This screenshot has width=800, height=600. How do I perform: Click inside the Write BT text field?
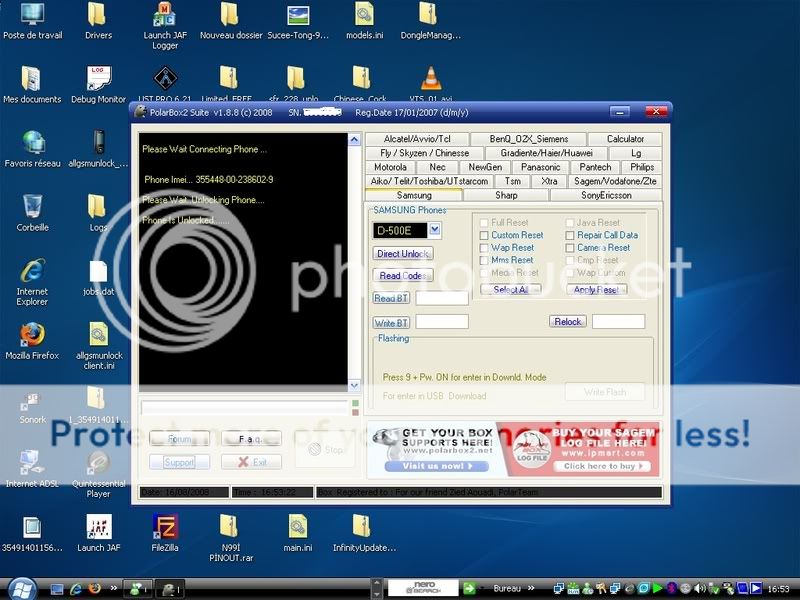[x=442, y=321]
